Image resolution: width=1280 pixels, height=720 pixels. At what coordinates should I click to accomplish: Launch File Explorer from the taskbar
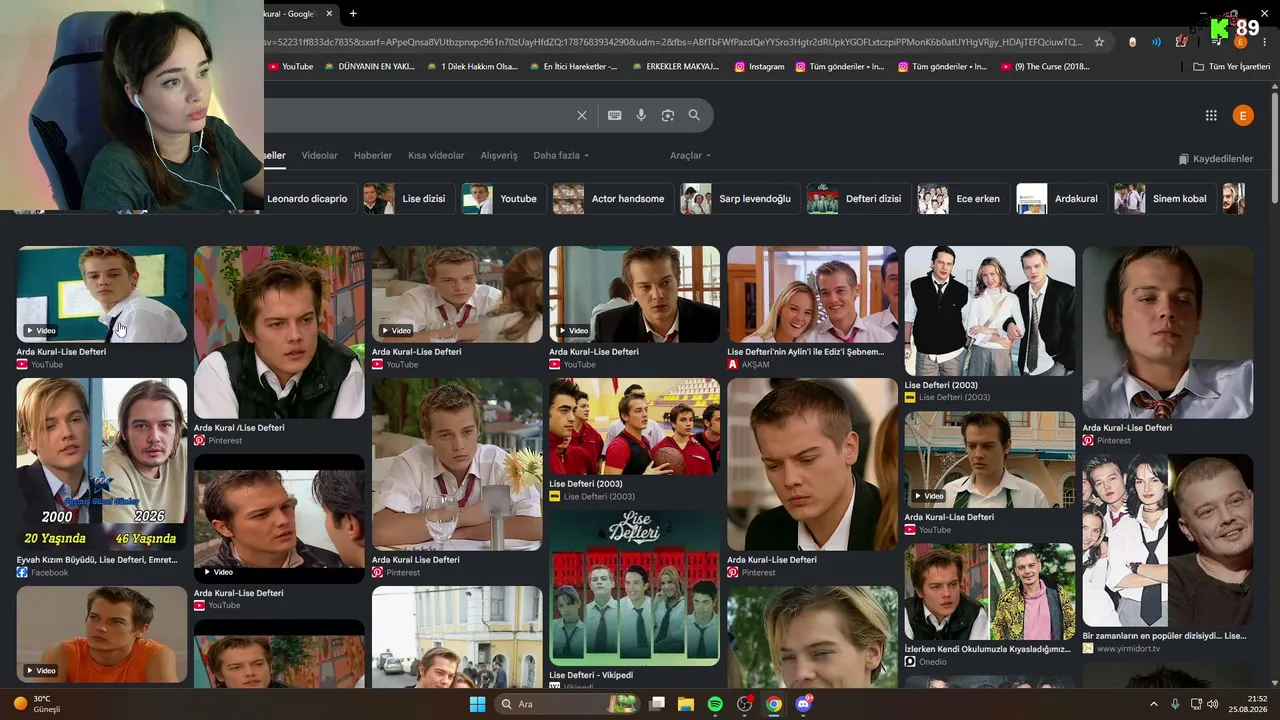coord(686,704)
